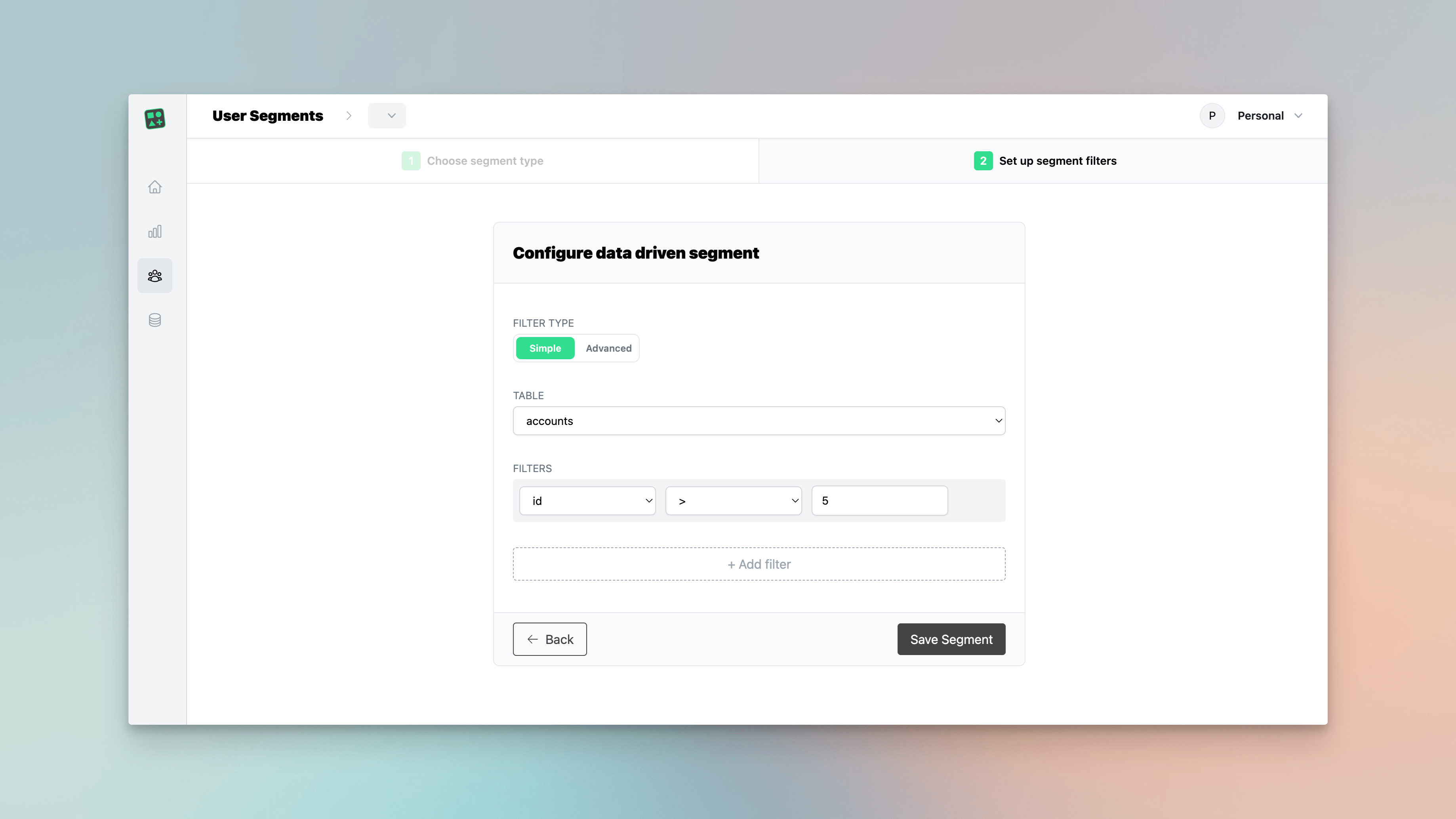The width and height of the screenshot is (1456, 819).
Task: Click Add filter button
Action: click(759, 563)
